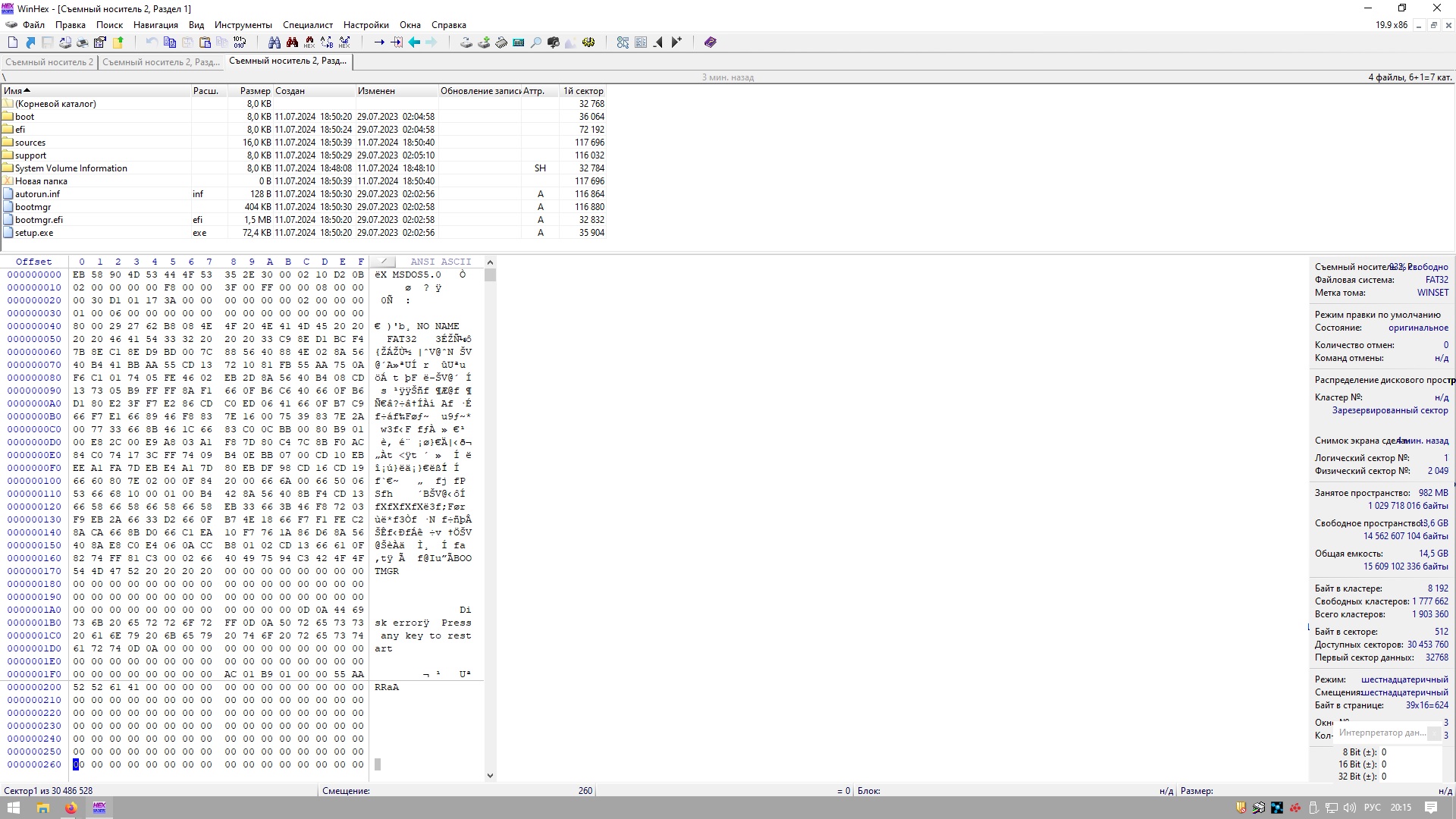Click hex view scrollbar down arrow
The image size is (1456, 819).
[x=490, y=775]
